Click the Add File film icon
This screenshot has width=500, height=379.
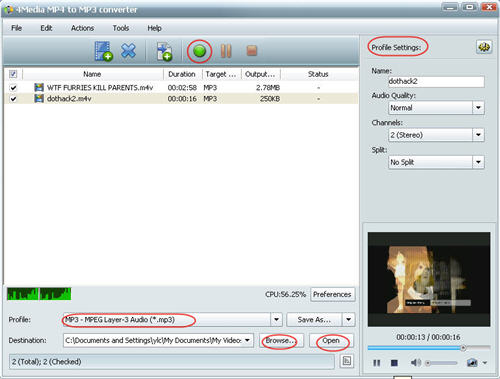coord(104,51)
